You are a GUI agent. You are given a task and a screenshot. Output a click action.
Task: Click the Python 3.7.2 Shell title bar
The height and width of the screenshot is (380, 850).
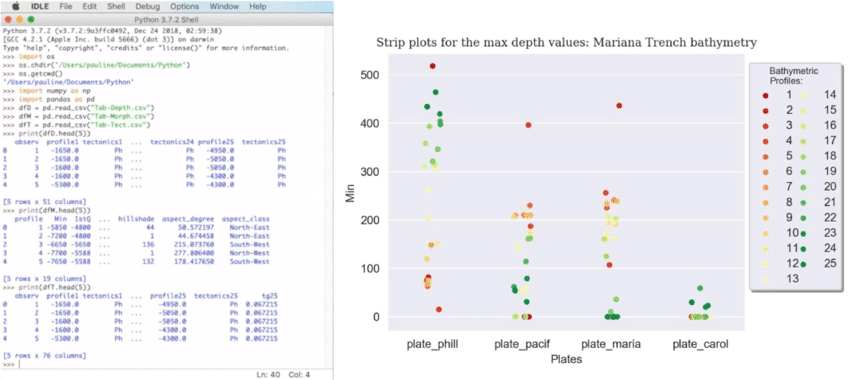click(x=167, y=20)
